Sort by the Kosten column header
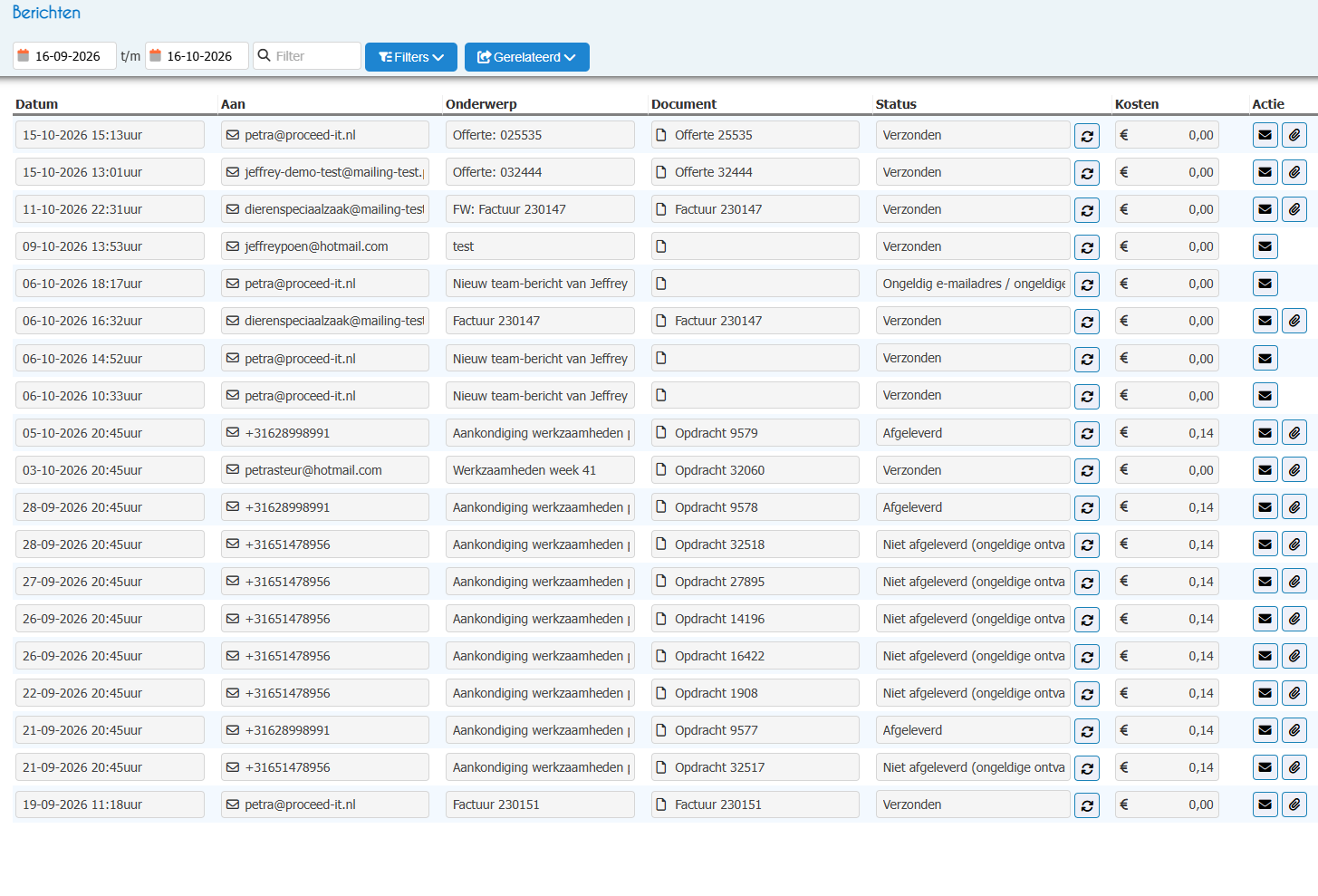The height and width of the screenshot is (896, 1318). tap(1137, 104)
